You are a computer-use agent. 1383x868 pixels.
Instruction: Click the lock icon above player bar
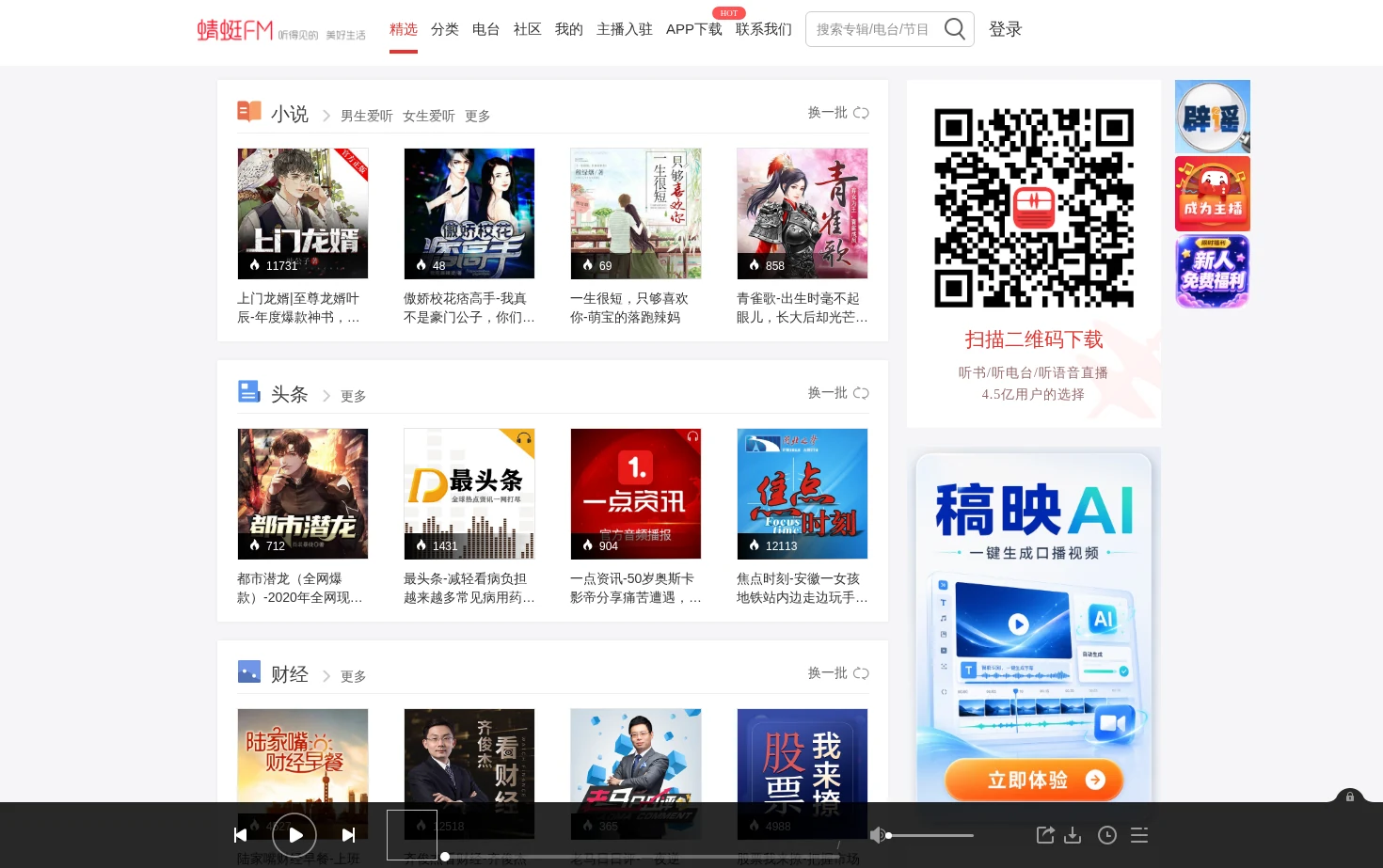click(1349, 797)
